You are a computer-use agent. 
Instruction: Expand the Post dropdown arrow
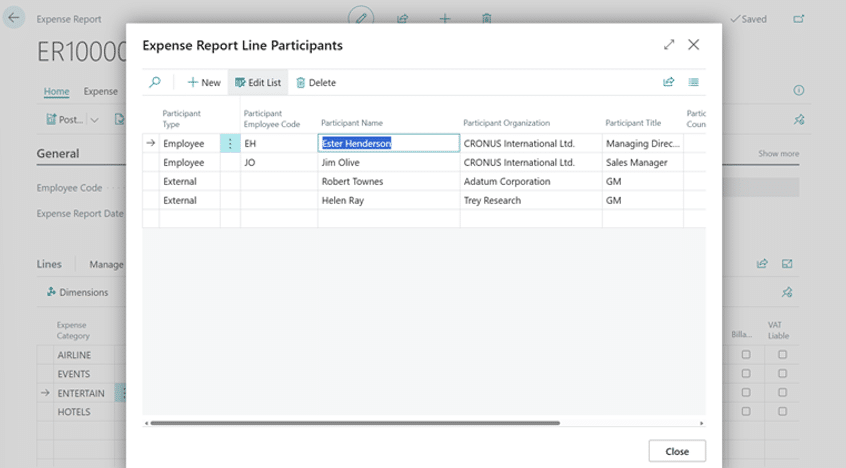95,120
